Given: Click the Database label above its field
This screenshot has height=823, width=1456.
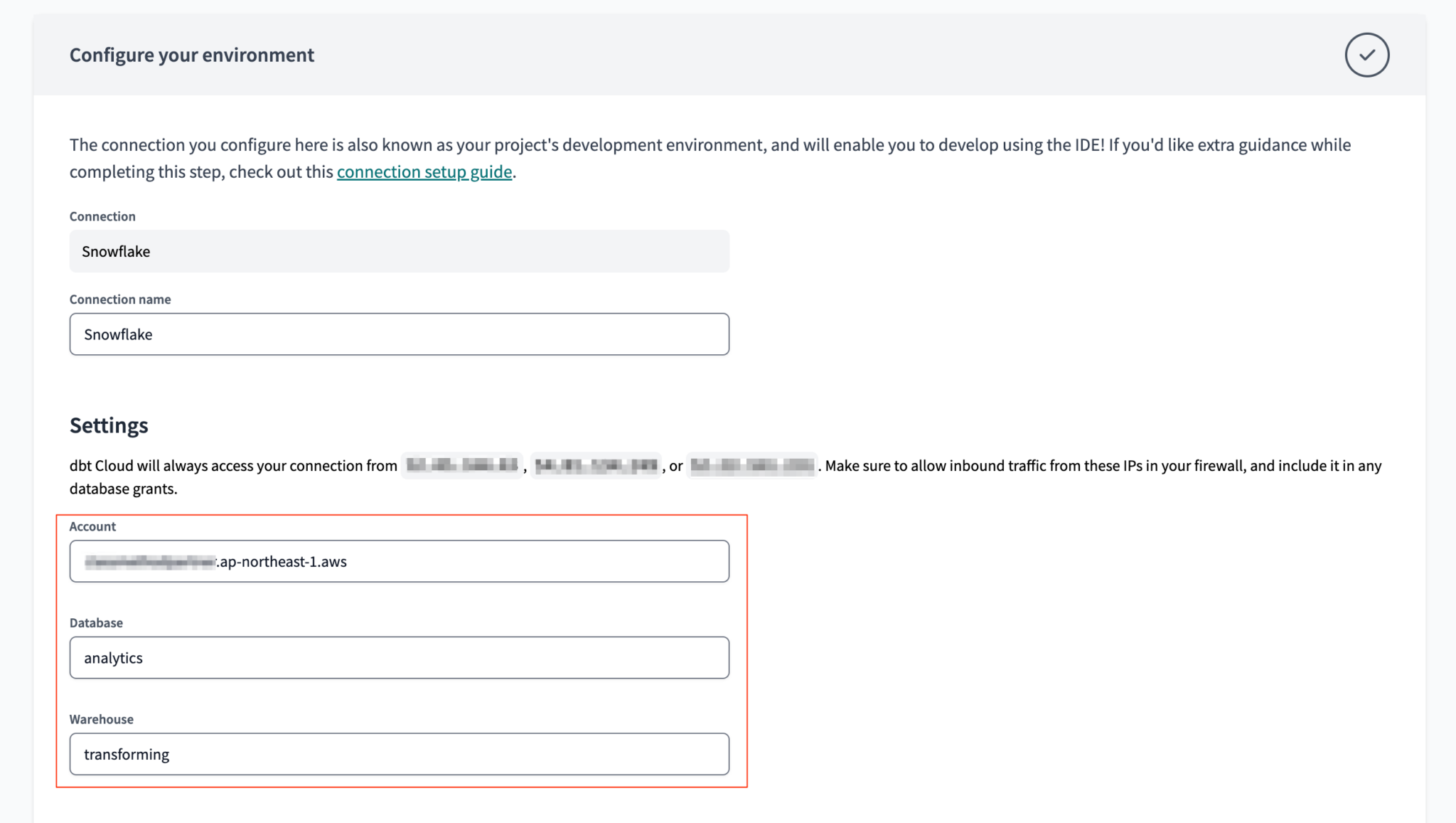Looking at the screenshot, I should pos(95,622).
